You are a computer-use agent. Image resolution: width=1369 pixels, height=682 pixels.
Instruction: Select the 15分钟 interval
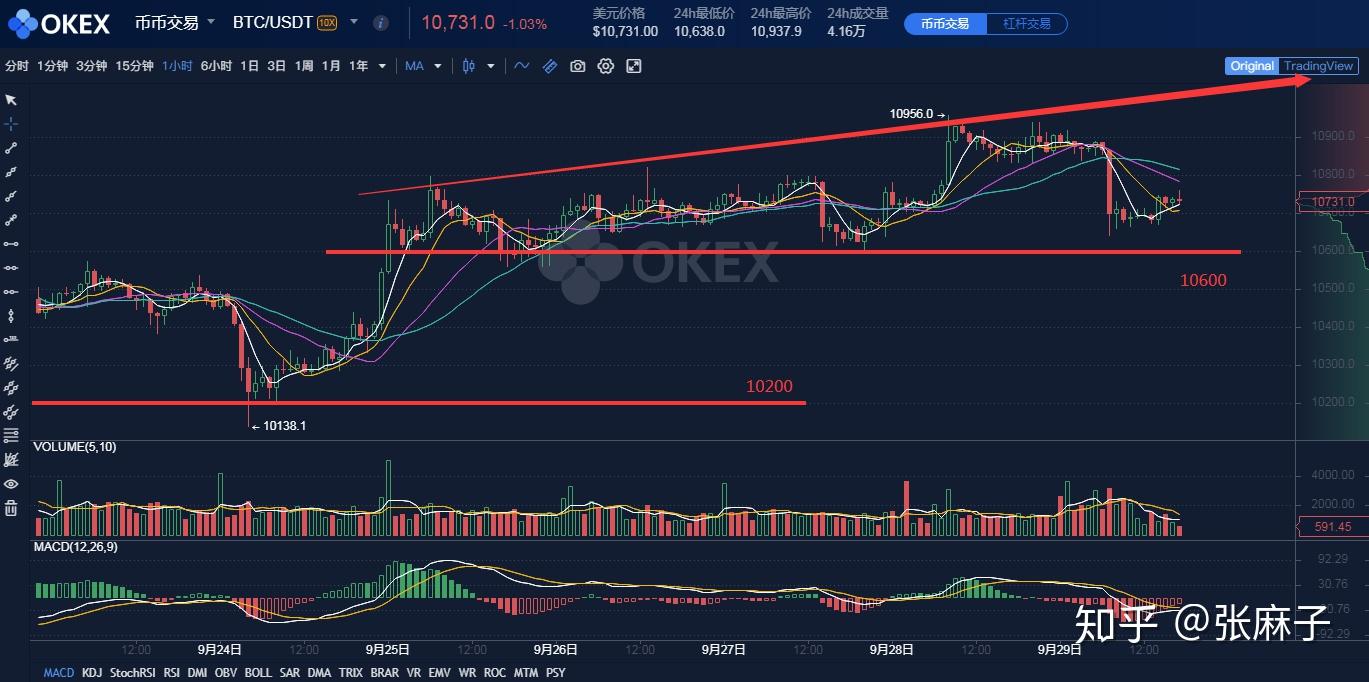click(x=134, y=66)
